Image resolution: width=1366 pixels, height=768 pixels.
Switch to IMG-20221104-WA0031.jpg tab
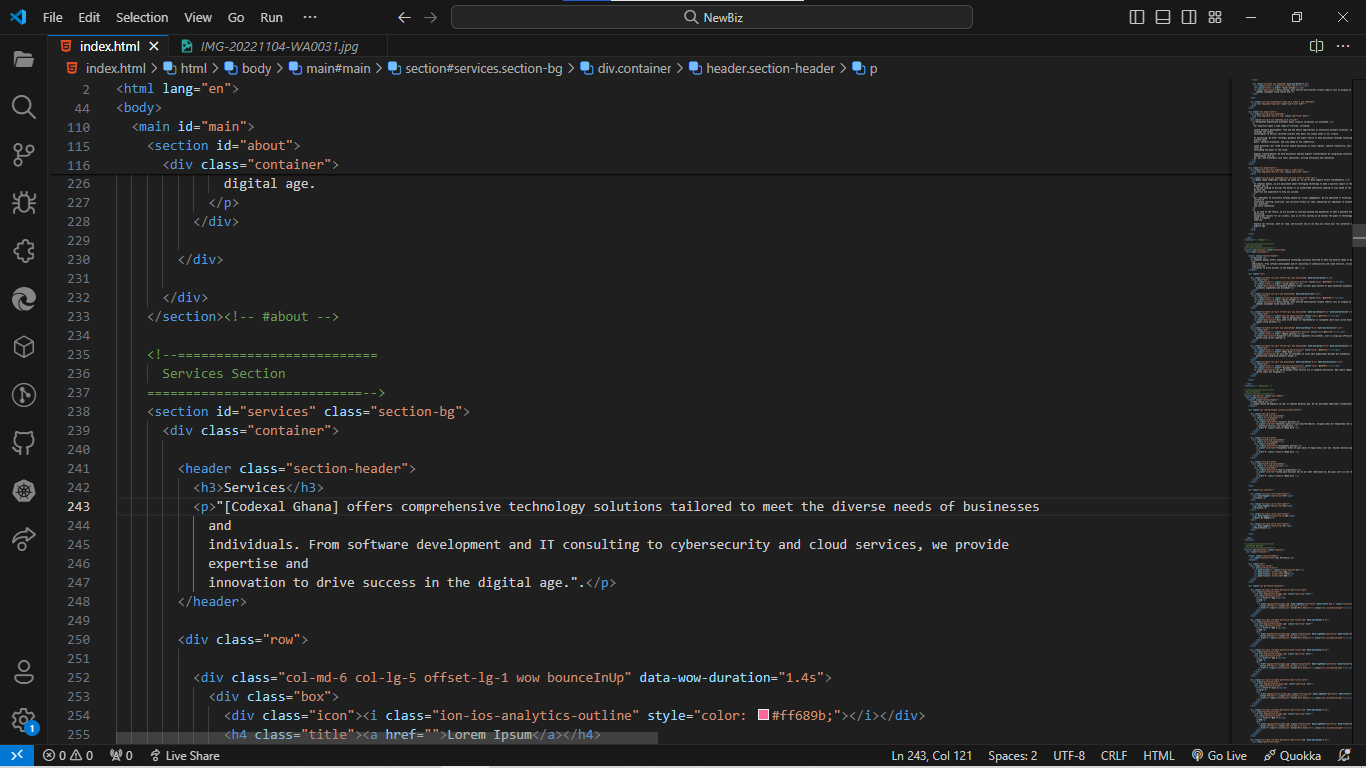point(278,46)
